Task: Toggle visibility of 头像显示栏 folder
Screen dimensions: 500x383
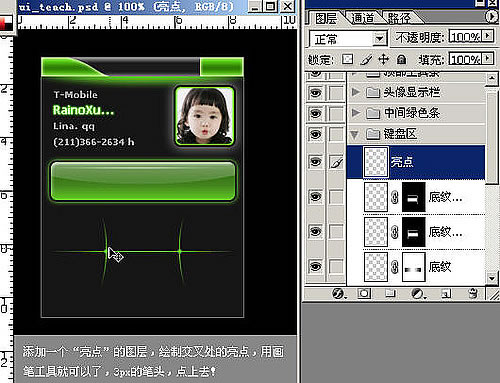Action: click(315, 92)
